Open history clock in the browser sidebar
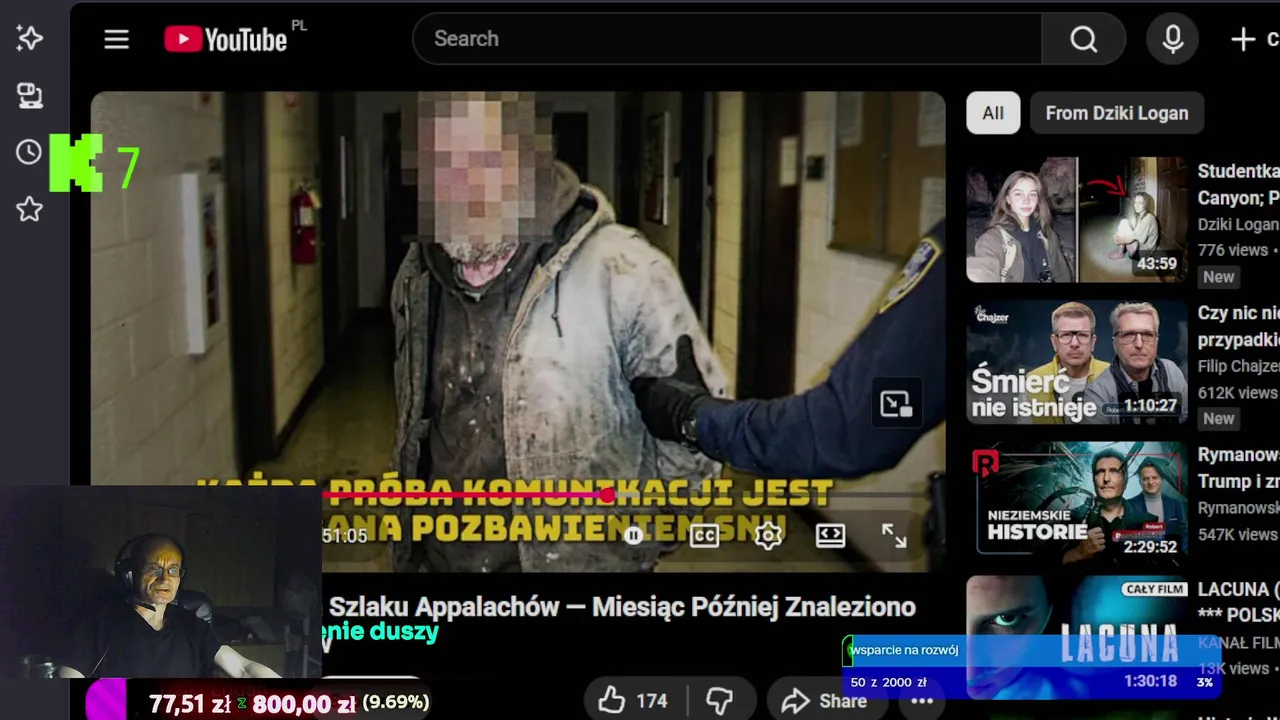The height and width of the screenshot is (720, 1280). [x=29, y=152]
